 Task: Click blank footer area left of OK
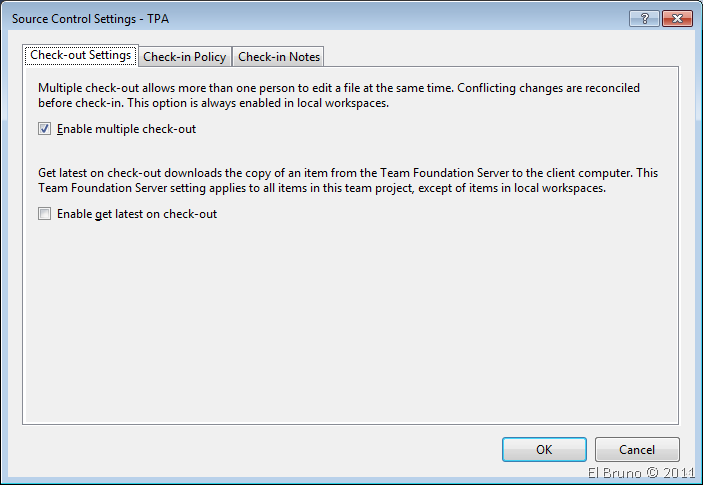(x=250, y=450)
